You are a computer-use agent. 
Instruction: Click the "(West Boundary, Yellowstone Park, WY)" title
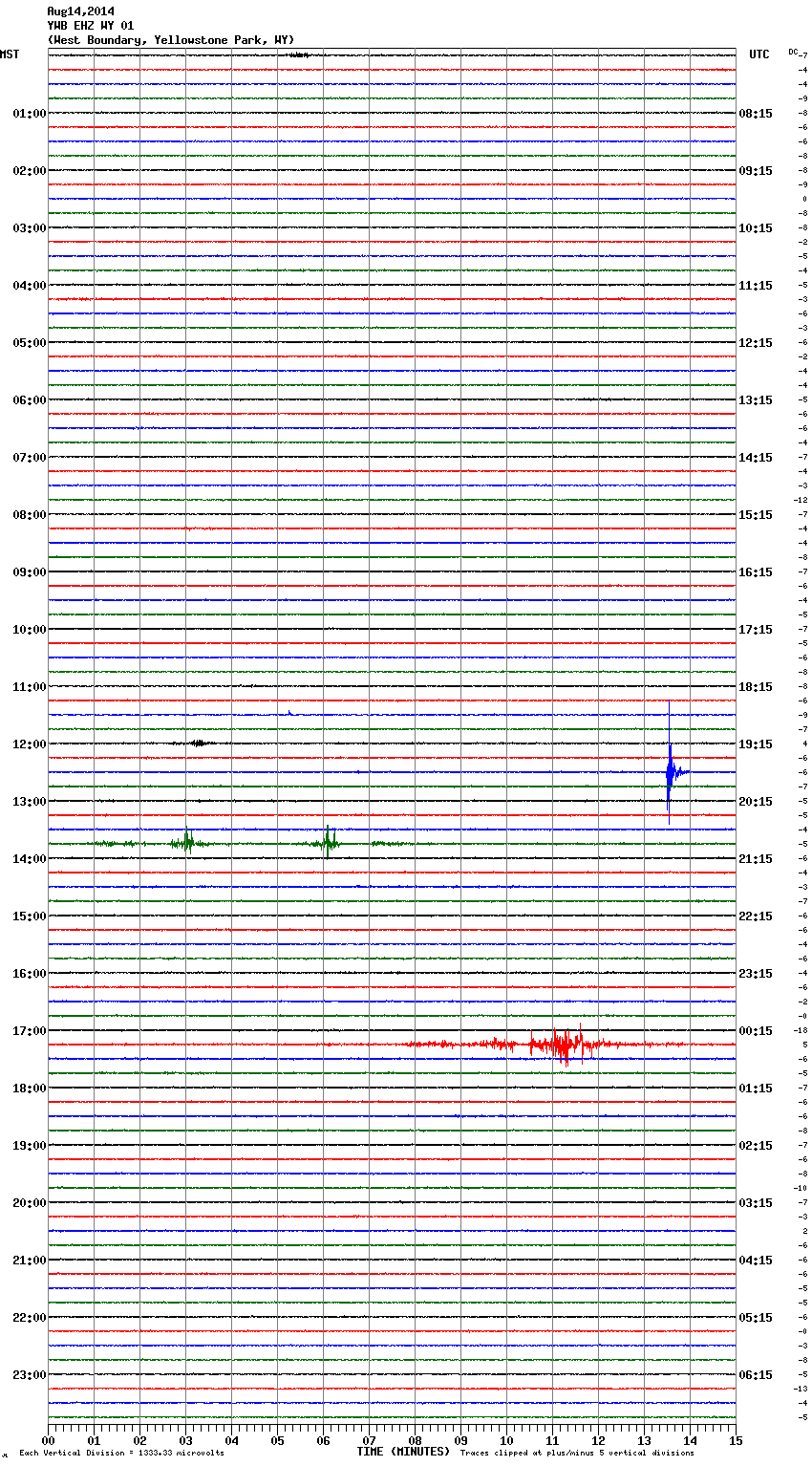[x=171, y=40]
